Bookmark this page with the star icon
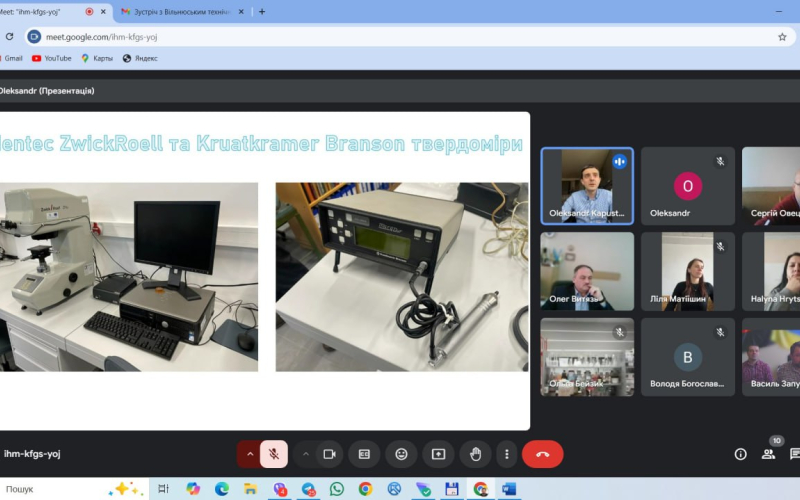This screenshot has height=500, width=800. tap(782, 37)
